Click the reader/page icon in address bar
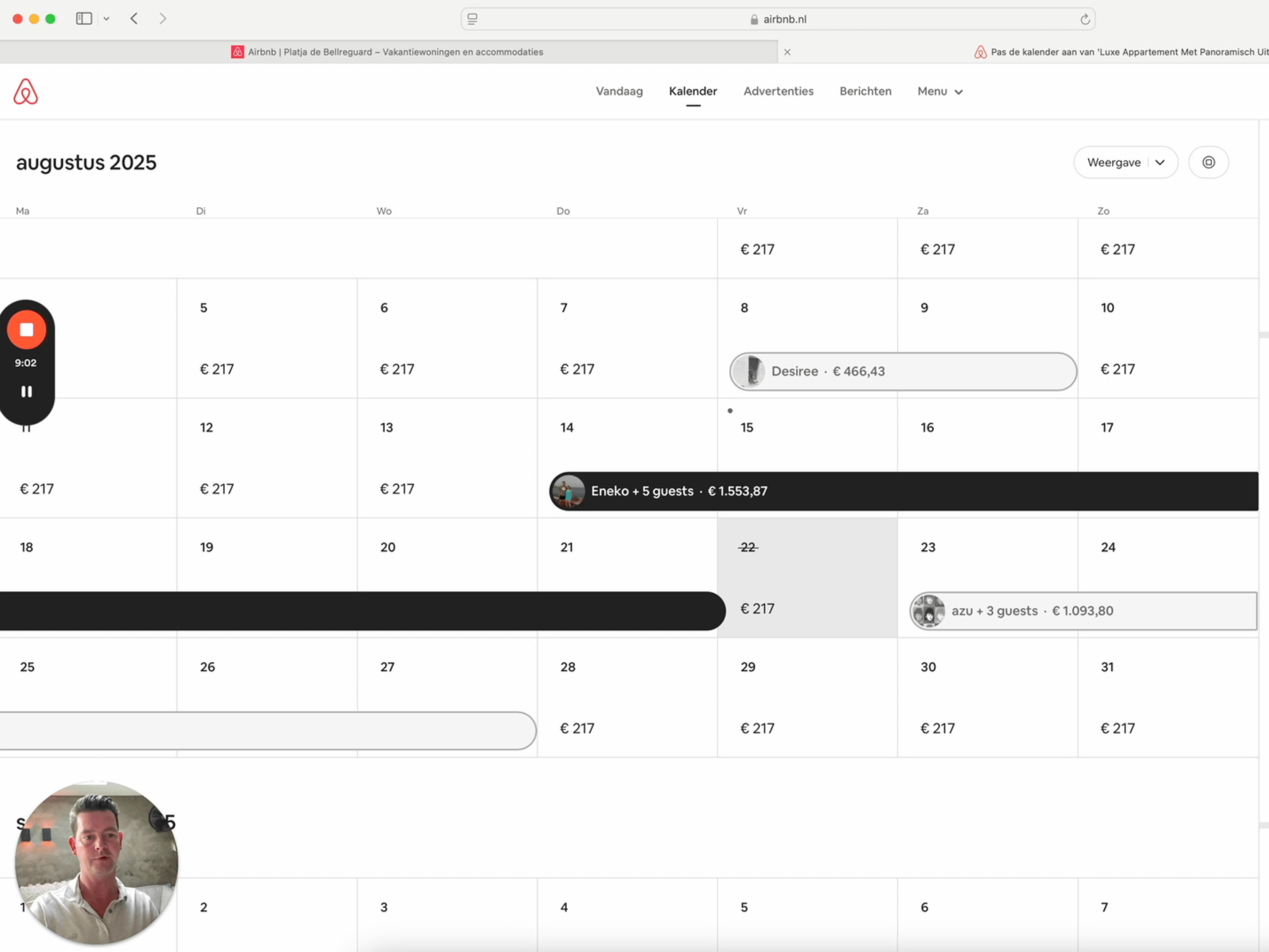 (x=473, y=19)
